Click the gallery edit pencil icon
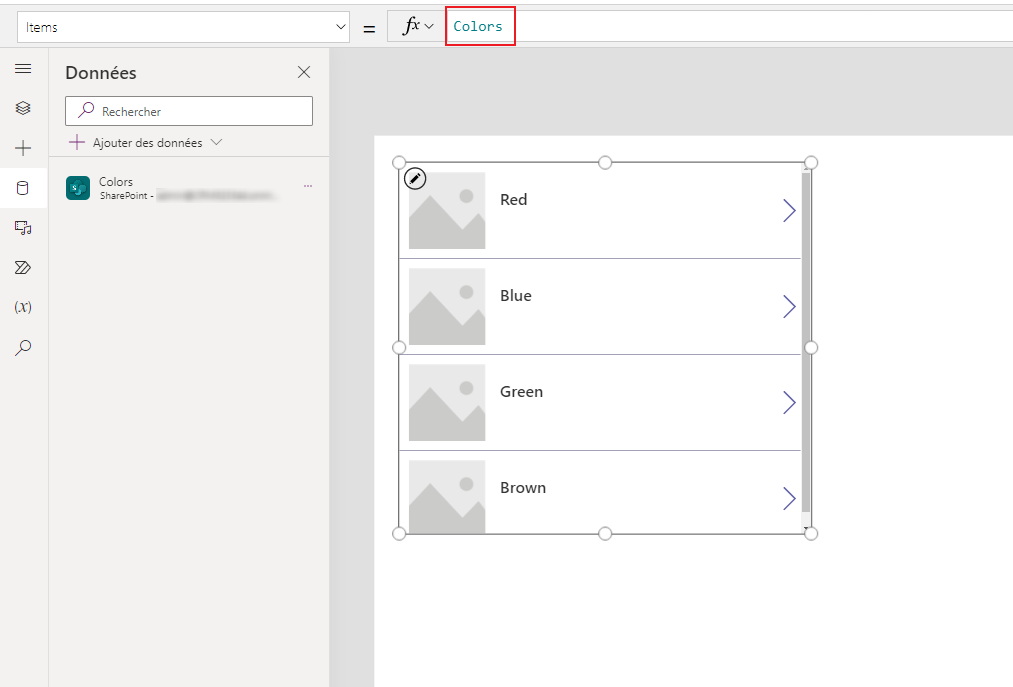The width and height of the screenshot is (1013, 687). [x=415, y=178]
